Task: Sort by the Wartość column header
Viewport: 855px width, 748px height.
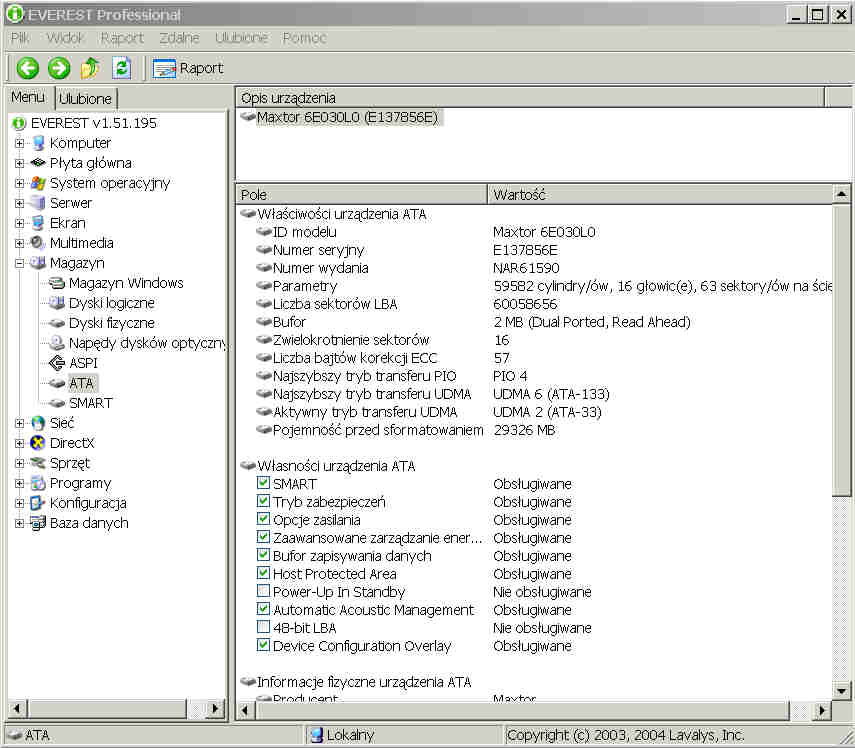Action: pos(660,195)
